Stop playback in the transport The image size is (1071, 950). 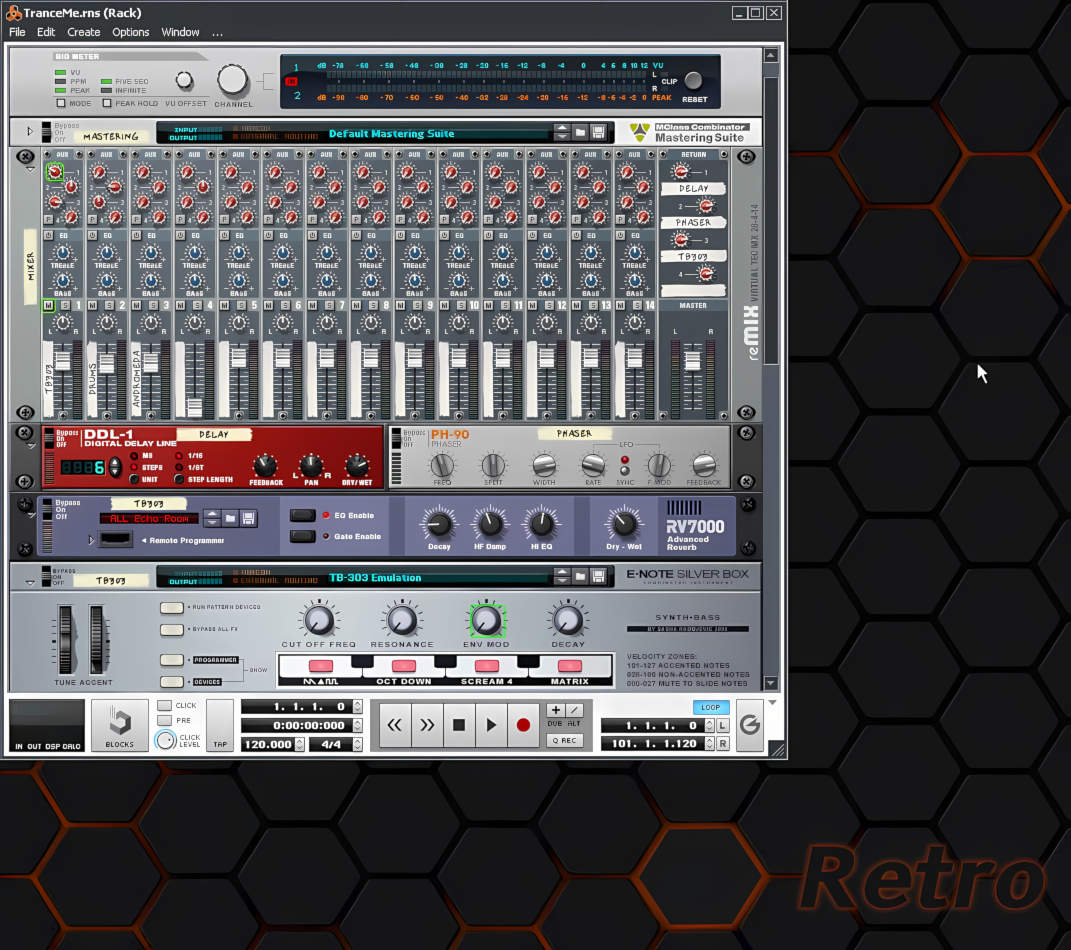459,725
